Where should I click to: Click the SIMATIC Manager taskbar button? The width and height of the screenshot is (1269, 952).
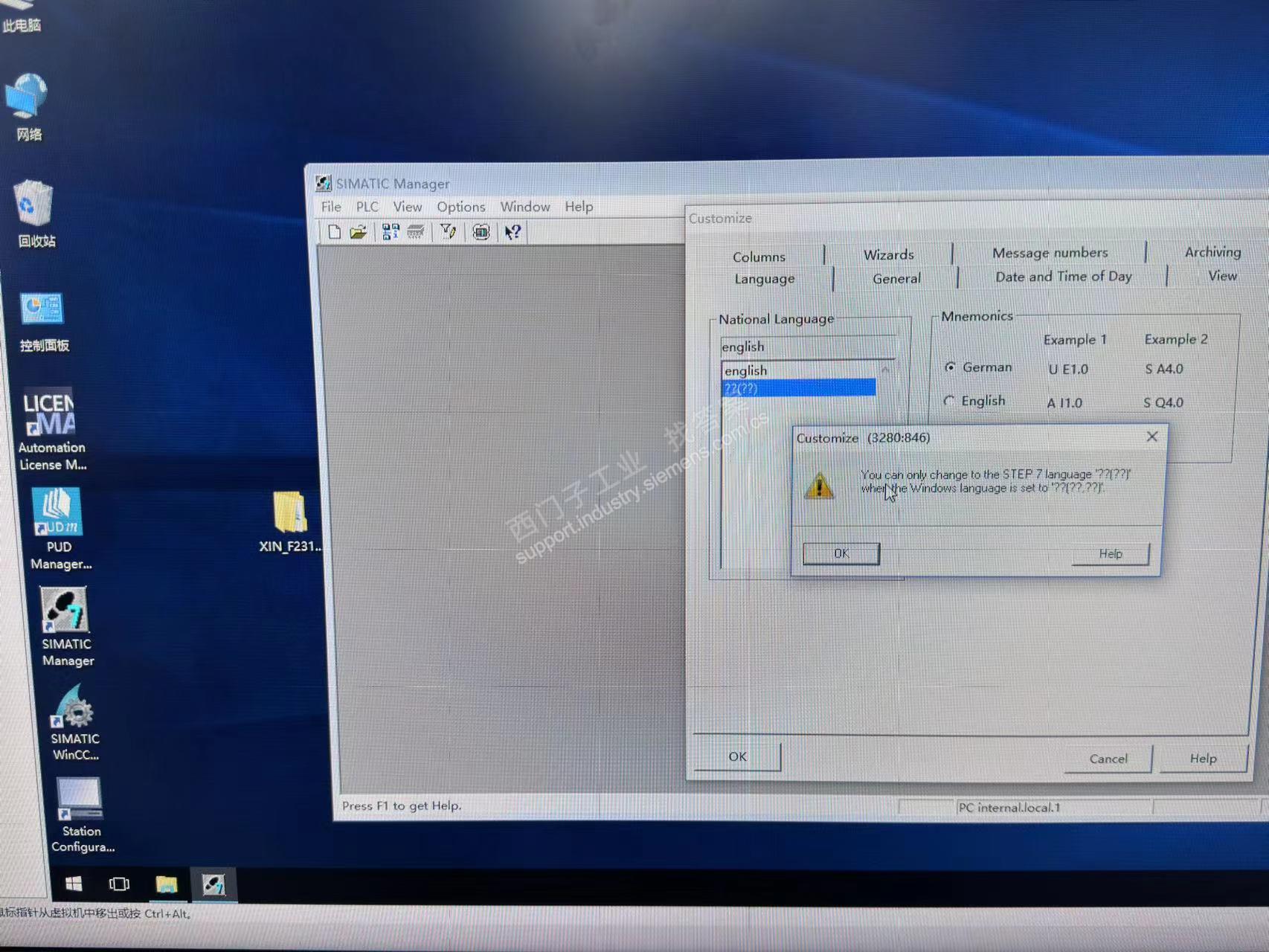point(213,884)
